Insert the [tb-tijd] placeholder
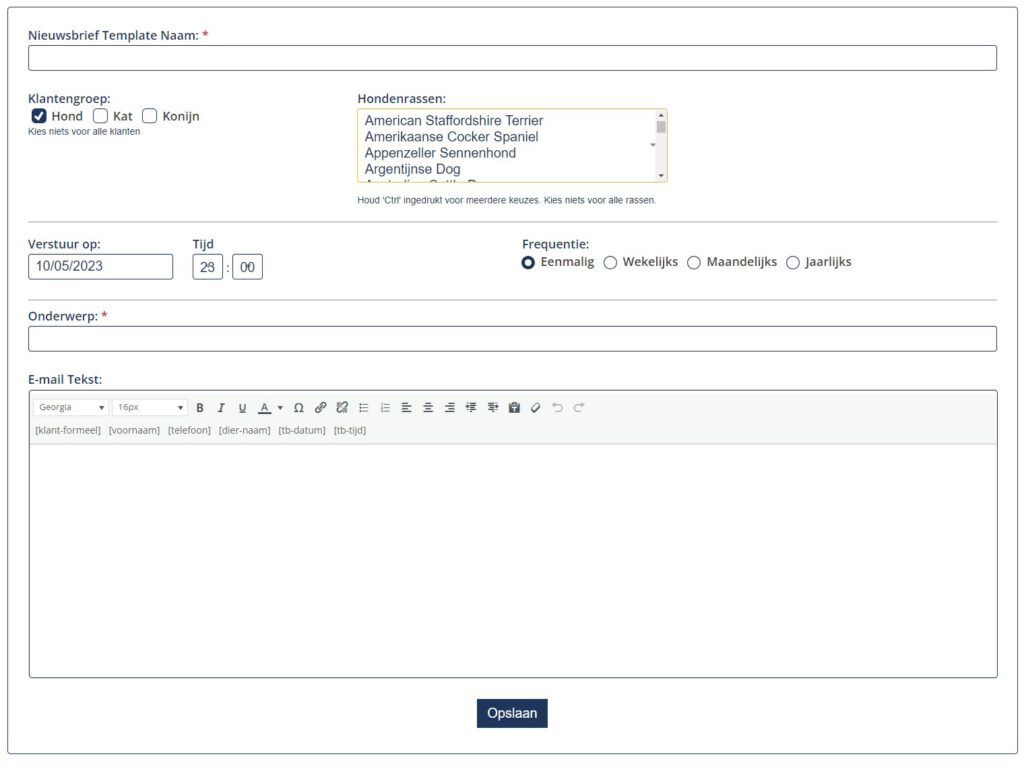1024x771 pixels. pos(349,430)
